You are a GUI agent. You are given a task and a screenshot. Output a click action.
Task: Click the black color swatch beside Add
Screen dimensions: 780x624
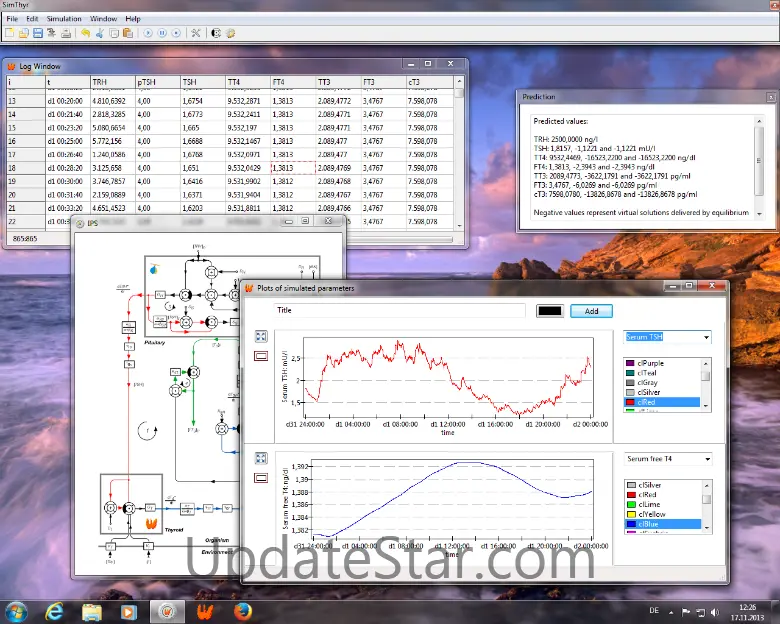pyautogui.click(x=550, y=311)
